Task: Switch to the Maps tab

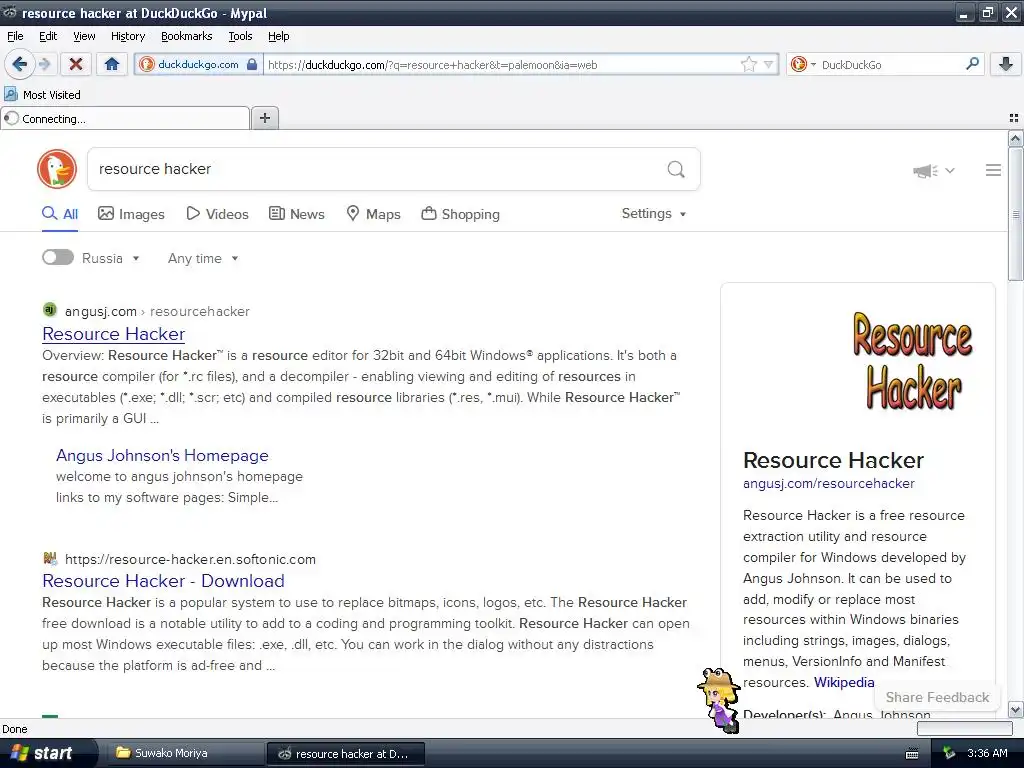Action: click(x=374, y=214)
